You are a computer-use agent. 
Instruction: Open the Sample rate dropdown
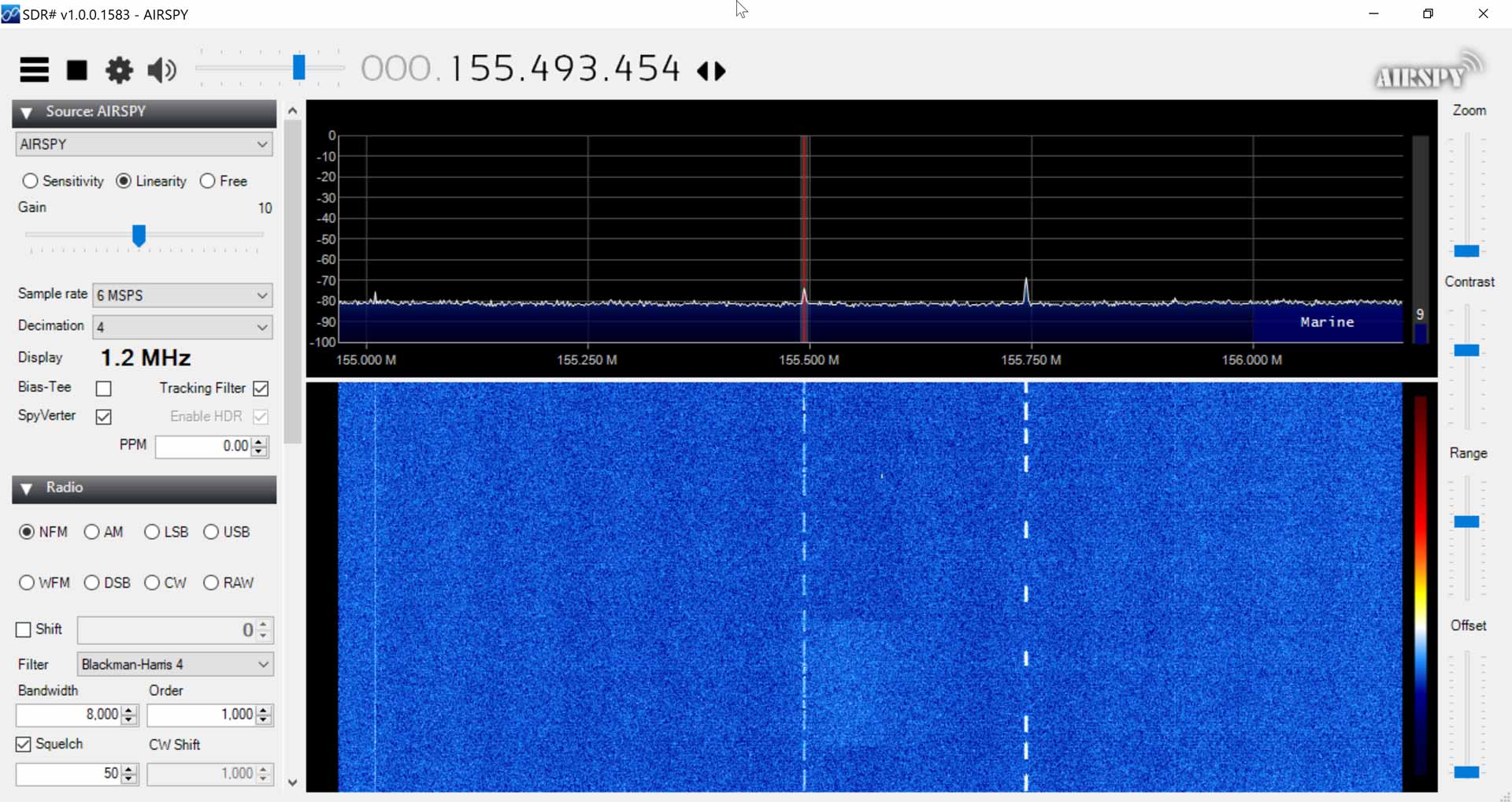coord(261,295)
